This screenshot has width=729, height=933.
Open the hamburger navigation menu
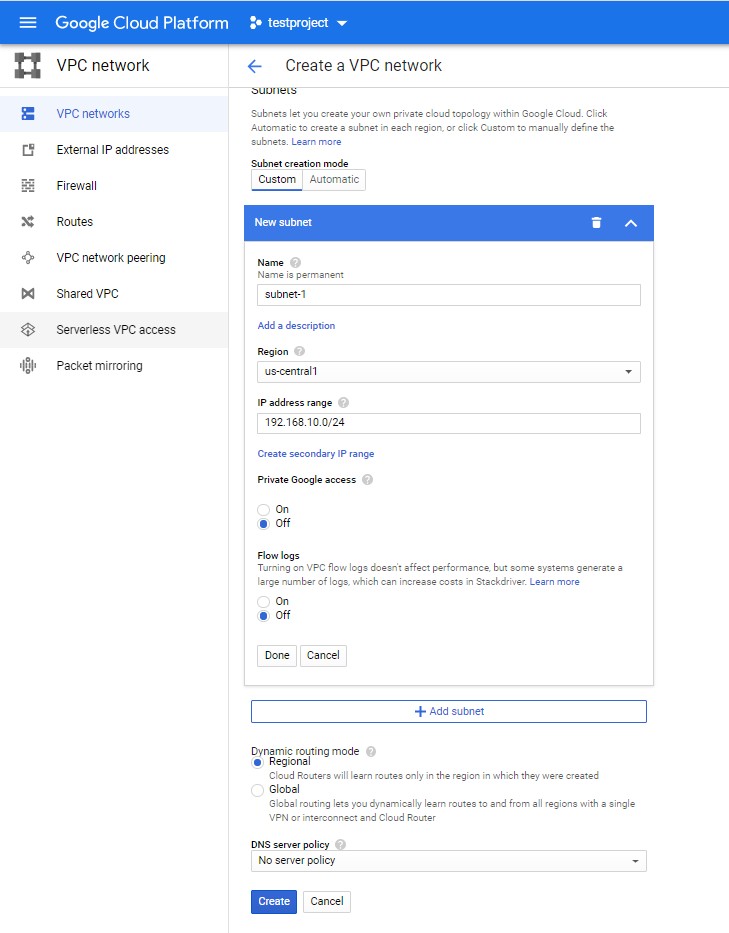coord(28,23)
